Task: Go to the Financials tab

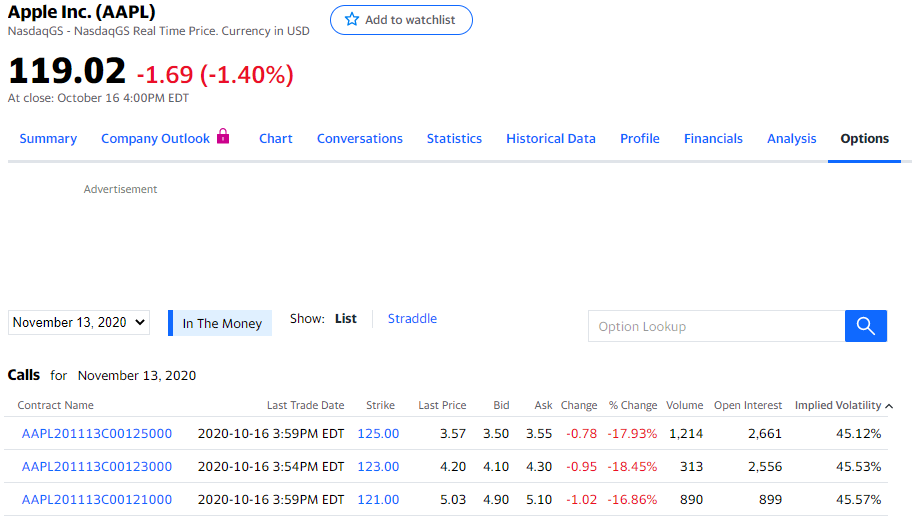Action: click(713, 139)
